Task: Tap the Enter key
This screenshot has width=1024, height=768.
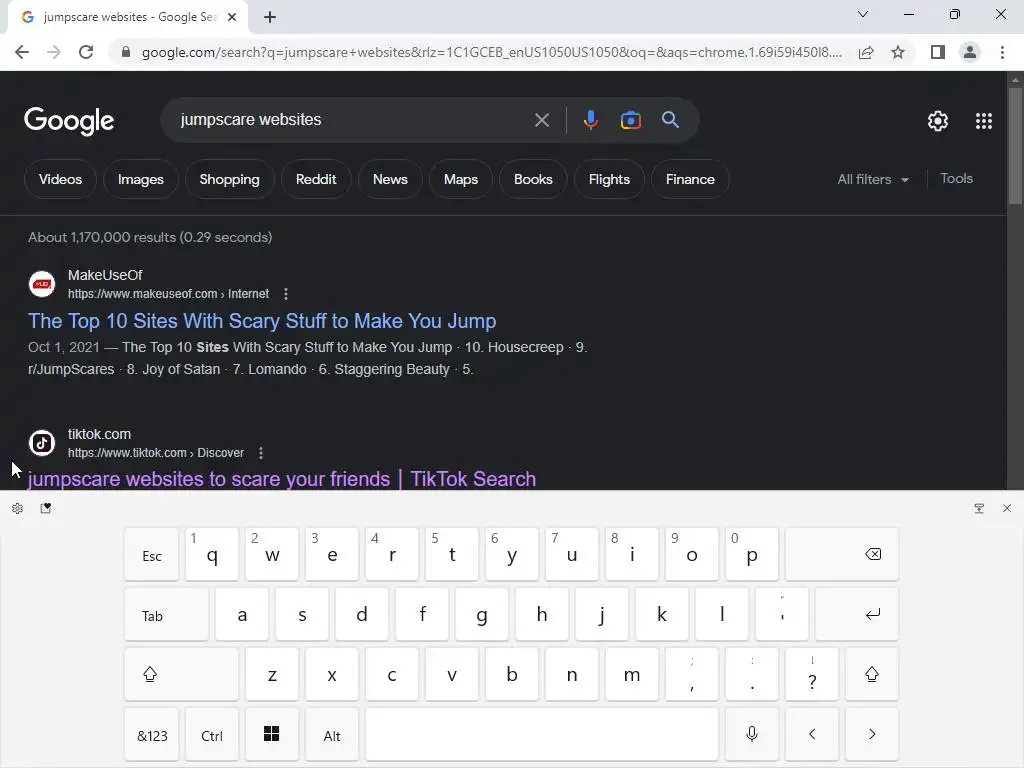Action: tap(857, 615)
